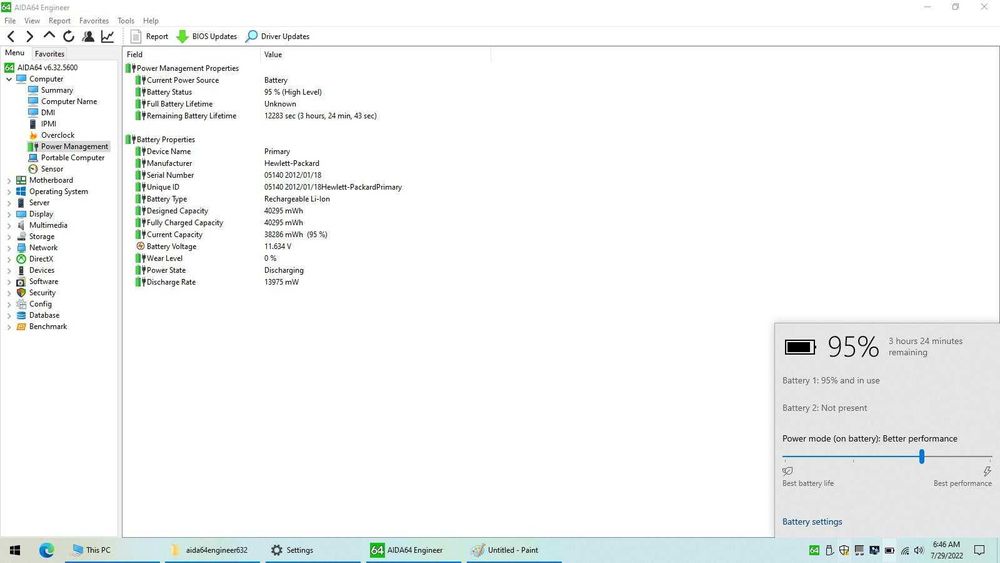Select the Security tree item

point(42,293)
